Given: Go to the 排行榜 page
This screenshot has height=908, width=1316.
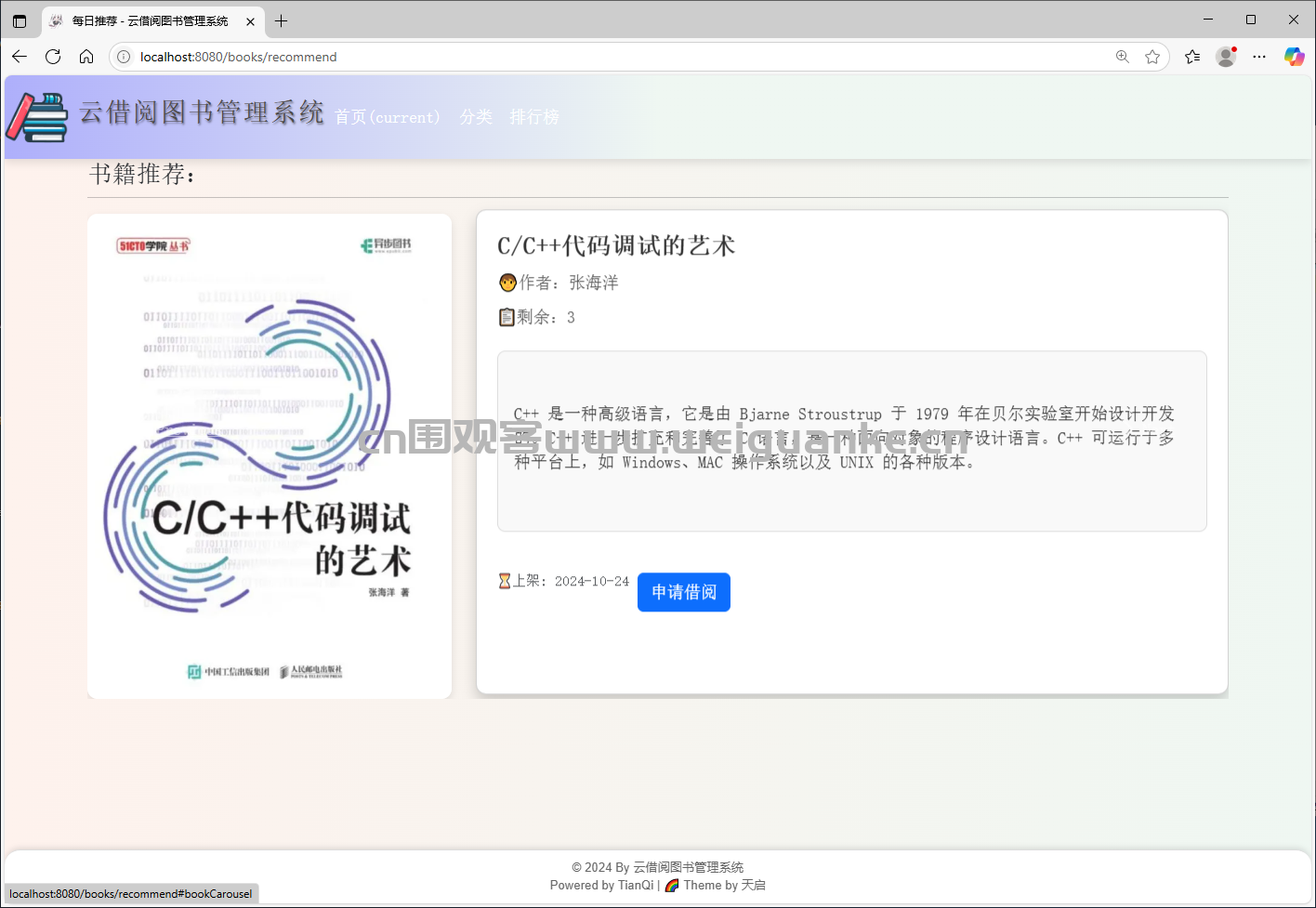Looking at the screenshot, I should [x=534, y=117].
